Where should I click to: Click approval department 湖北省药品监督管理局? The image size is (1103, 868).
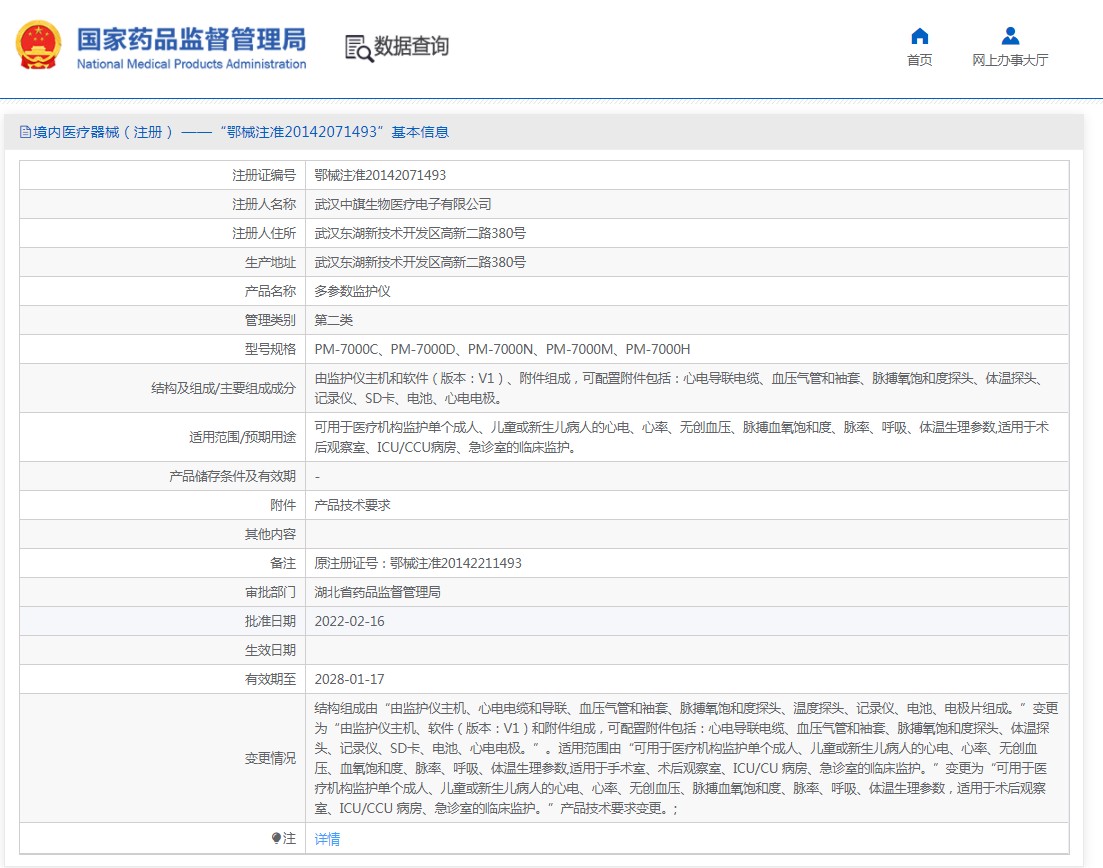point(378,592)
